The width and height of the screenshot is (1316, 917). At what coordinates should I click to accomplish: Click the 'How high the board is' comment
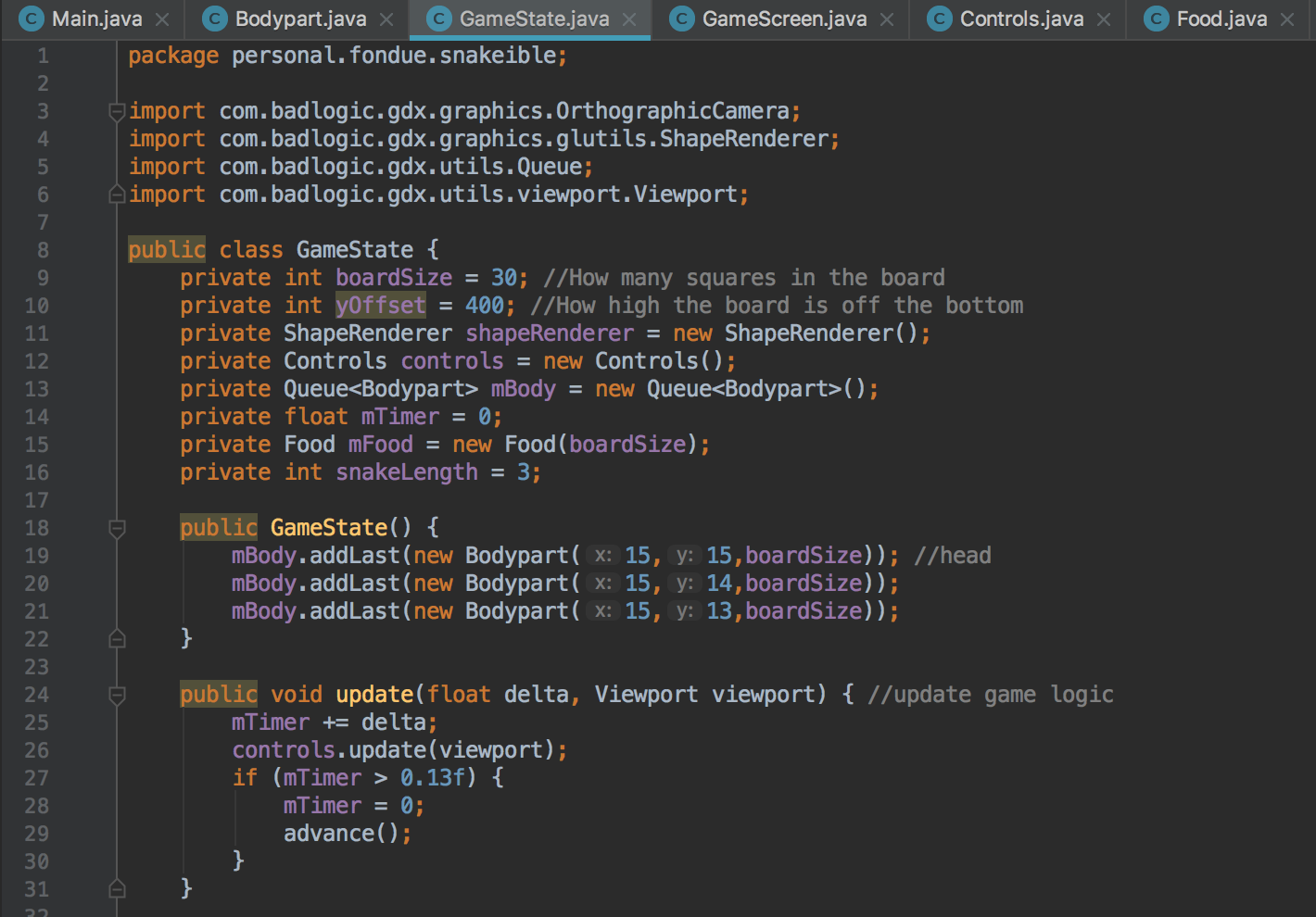[x=777, y=306]
